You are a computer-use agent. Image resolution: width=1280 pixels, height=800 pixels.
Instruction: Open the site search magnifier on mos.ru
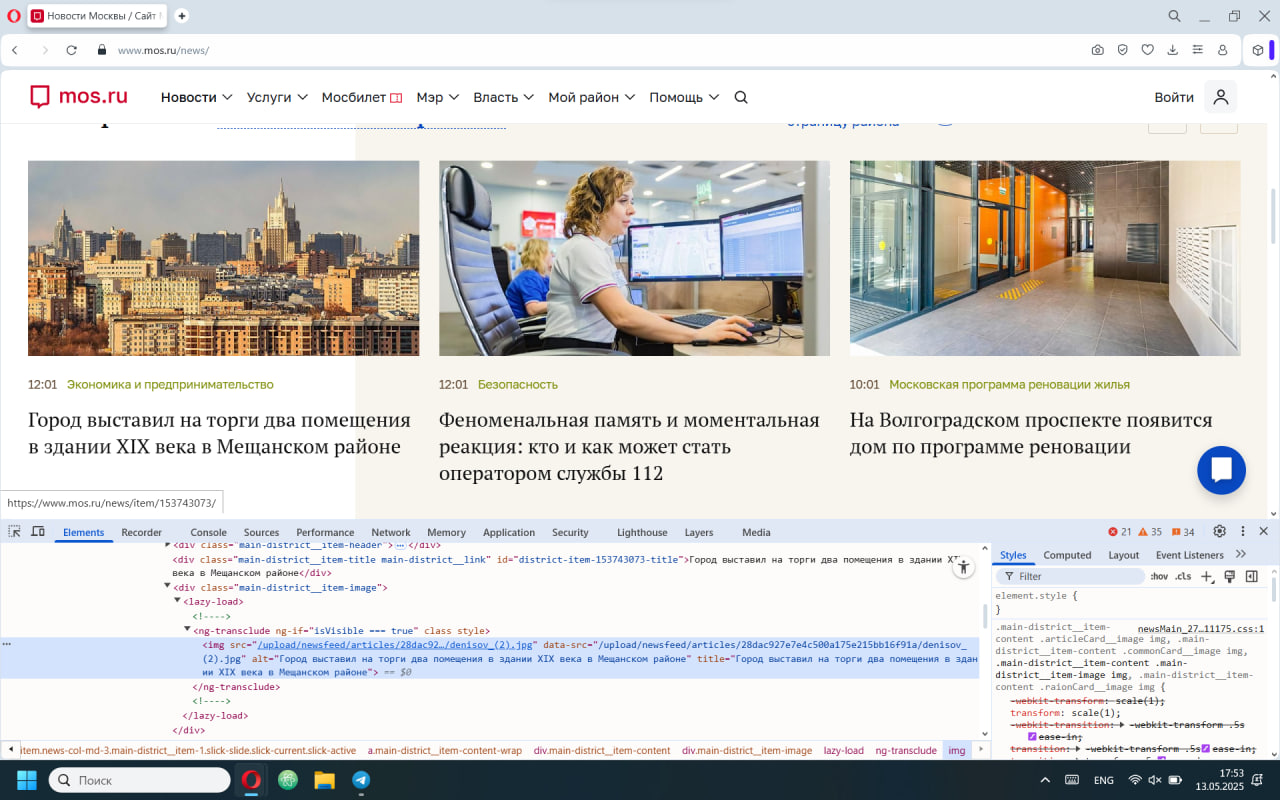pyautogui.click(x=740, y=97)
